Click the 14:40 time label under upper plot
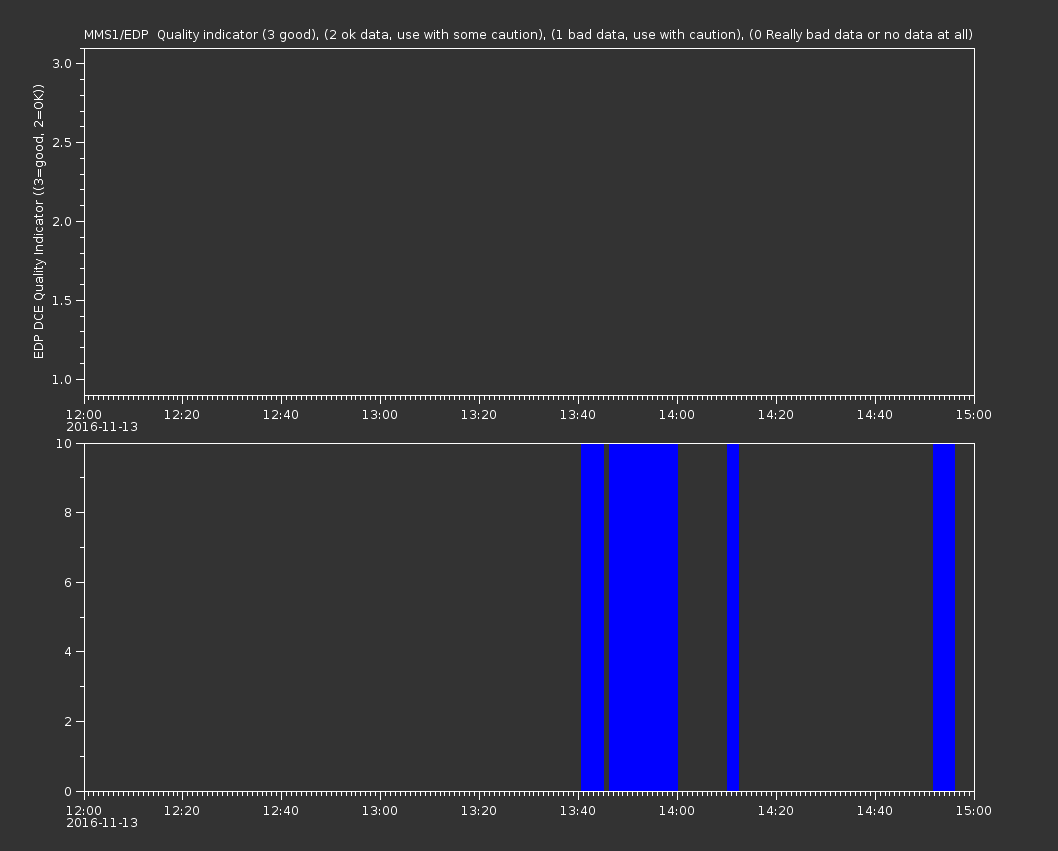 pos(875,414)
